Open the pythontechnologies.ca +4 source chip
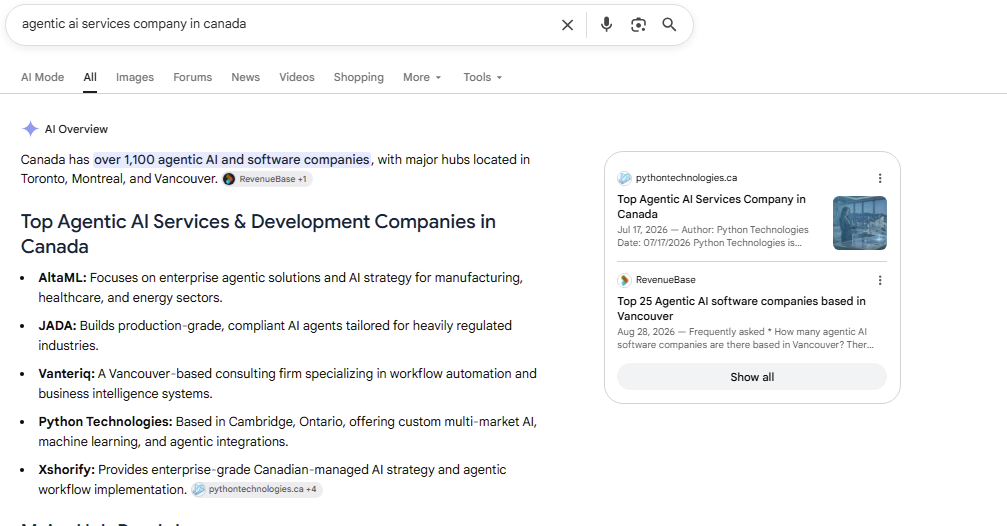The width and height of the screenshot is (1007, 526). click(x=257, y=489)
